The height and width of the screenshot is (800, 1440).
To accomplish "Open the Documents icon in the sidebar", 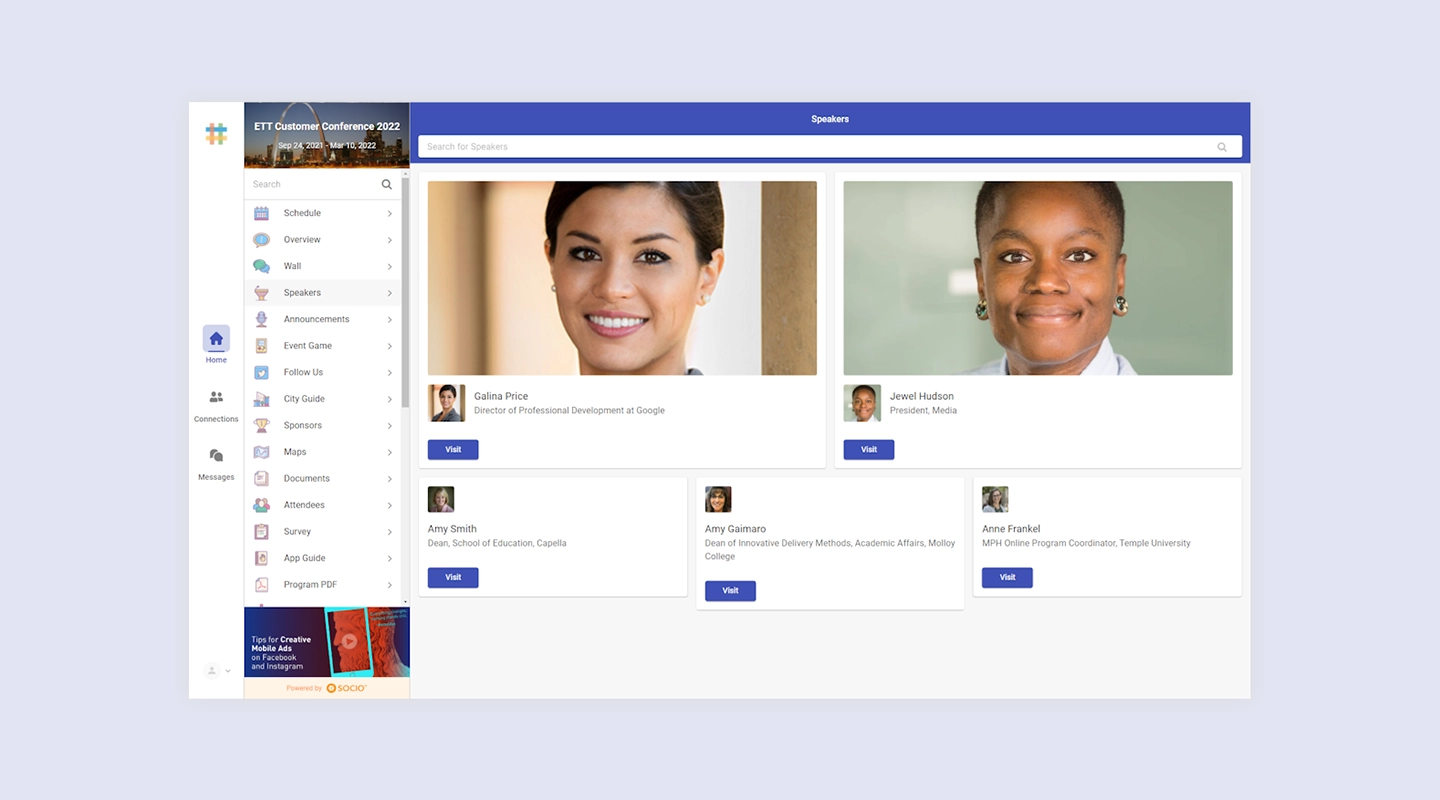I will (263, 478).
